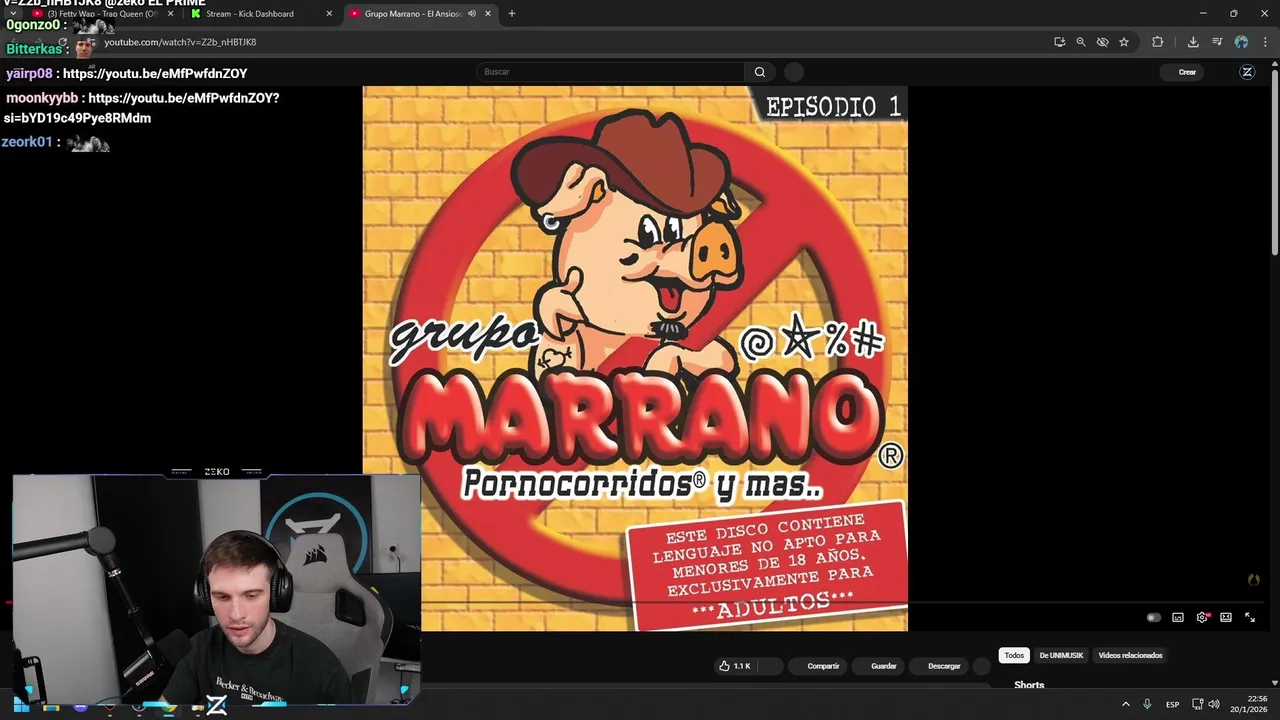Open the YouTube account avatar menu

(x=1247, y=72)
